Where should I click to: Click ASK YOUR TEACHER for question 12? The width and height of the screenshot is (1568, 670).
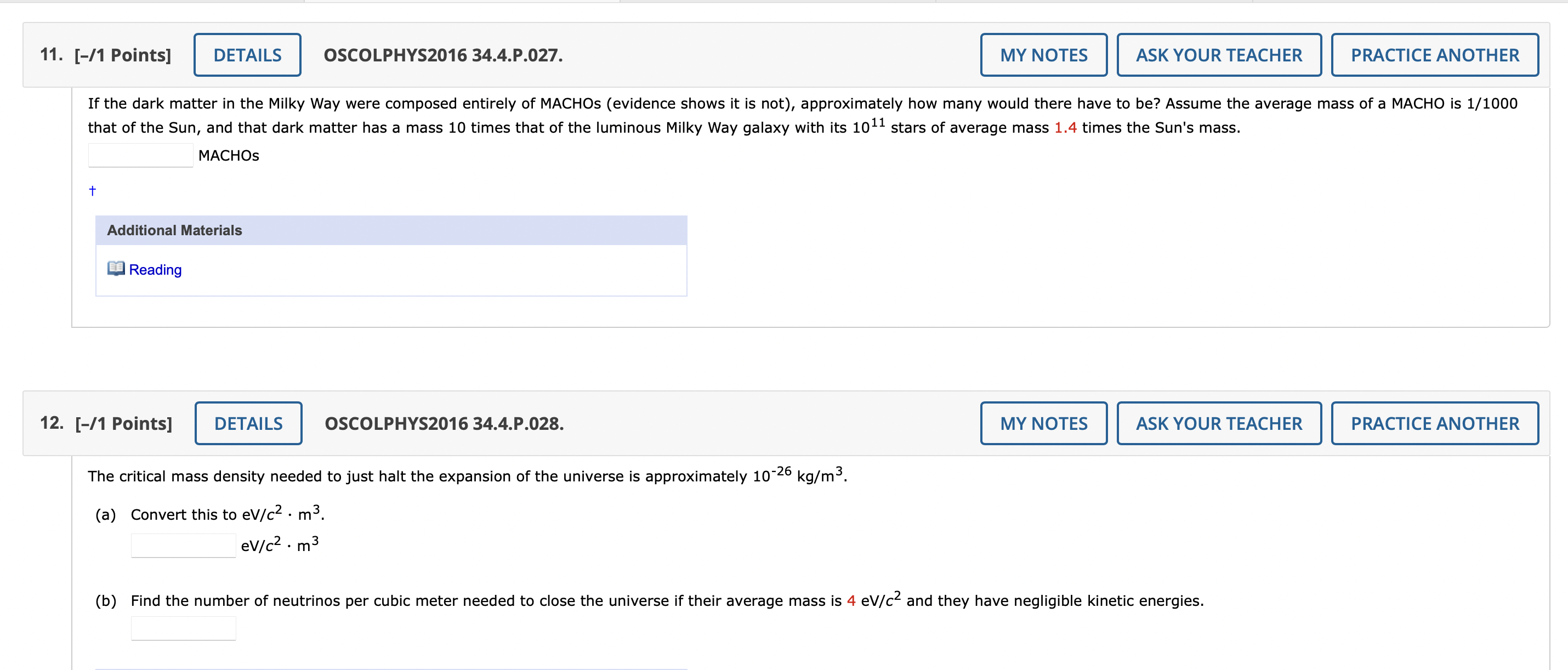pos(1219,422)
